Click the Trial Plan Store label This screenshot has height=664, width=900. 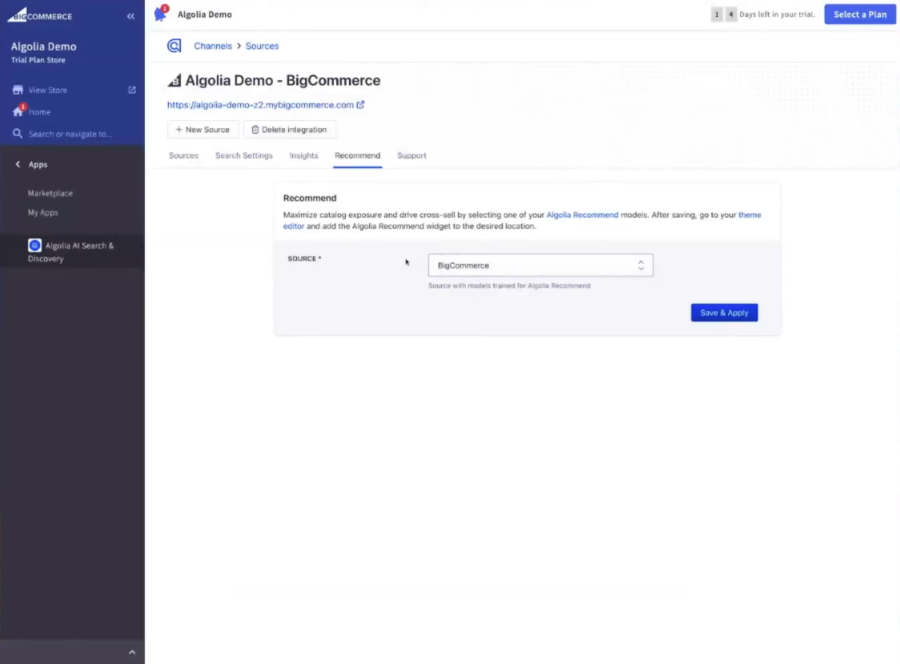coord(38,60)
